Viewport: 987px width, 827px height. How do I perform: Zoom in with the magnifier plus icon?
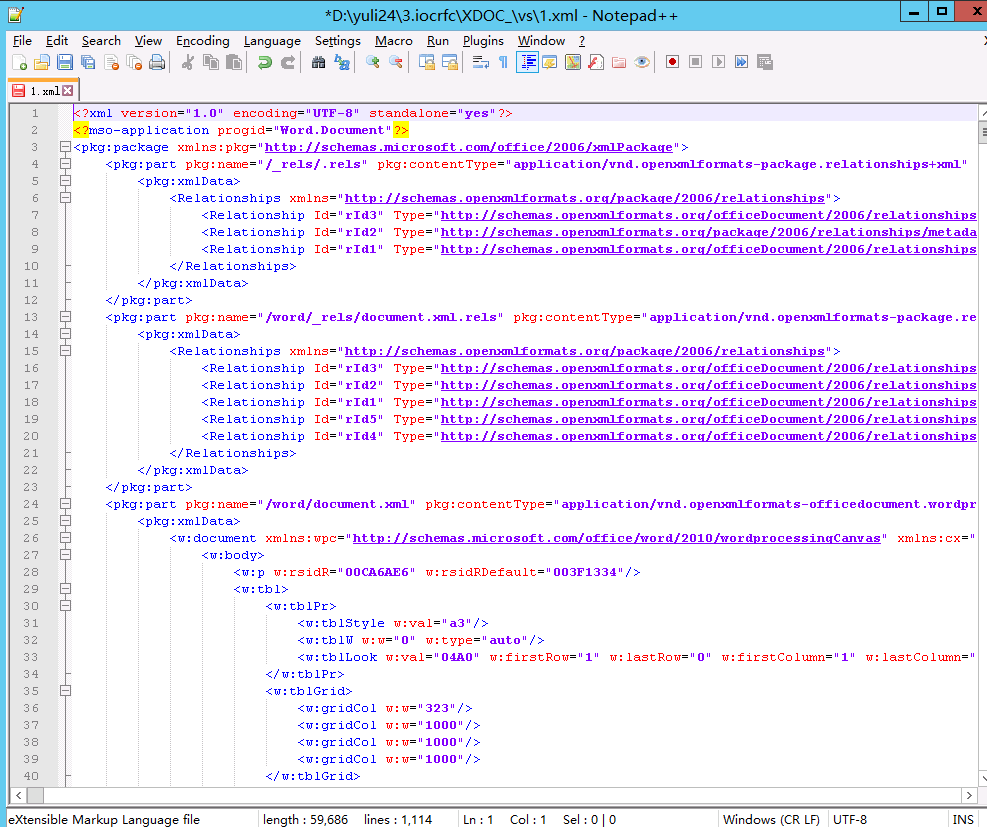coord(373,62)
